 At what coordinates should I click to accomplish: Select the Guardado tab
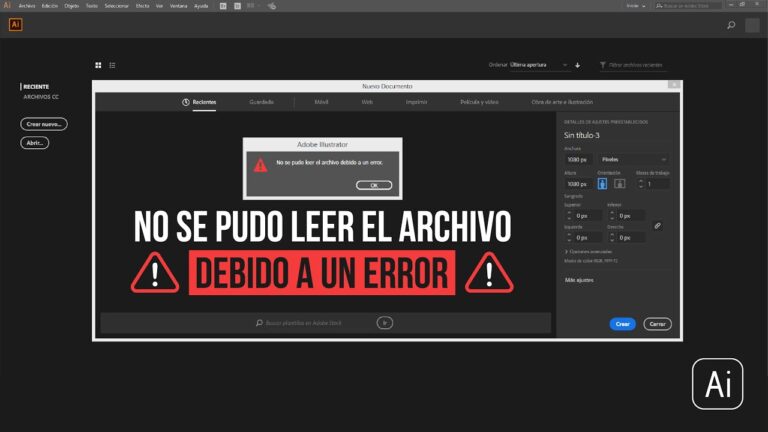point(262,102)
